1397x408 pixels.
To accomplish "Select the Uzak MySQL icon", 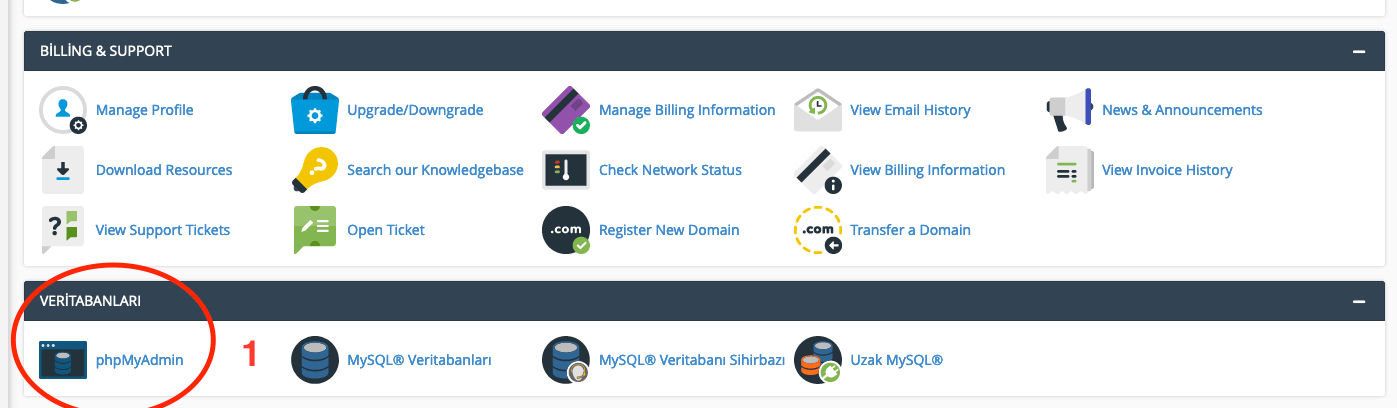I will pos(818,360).
